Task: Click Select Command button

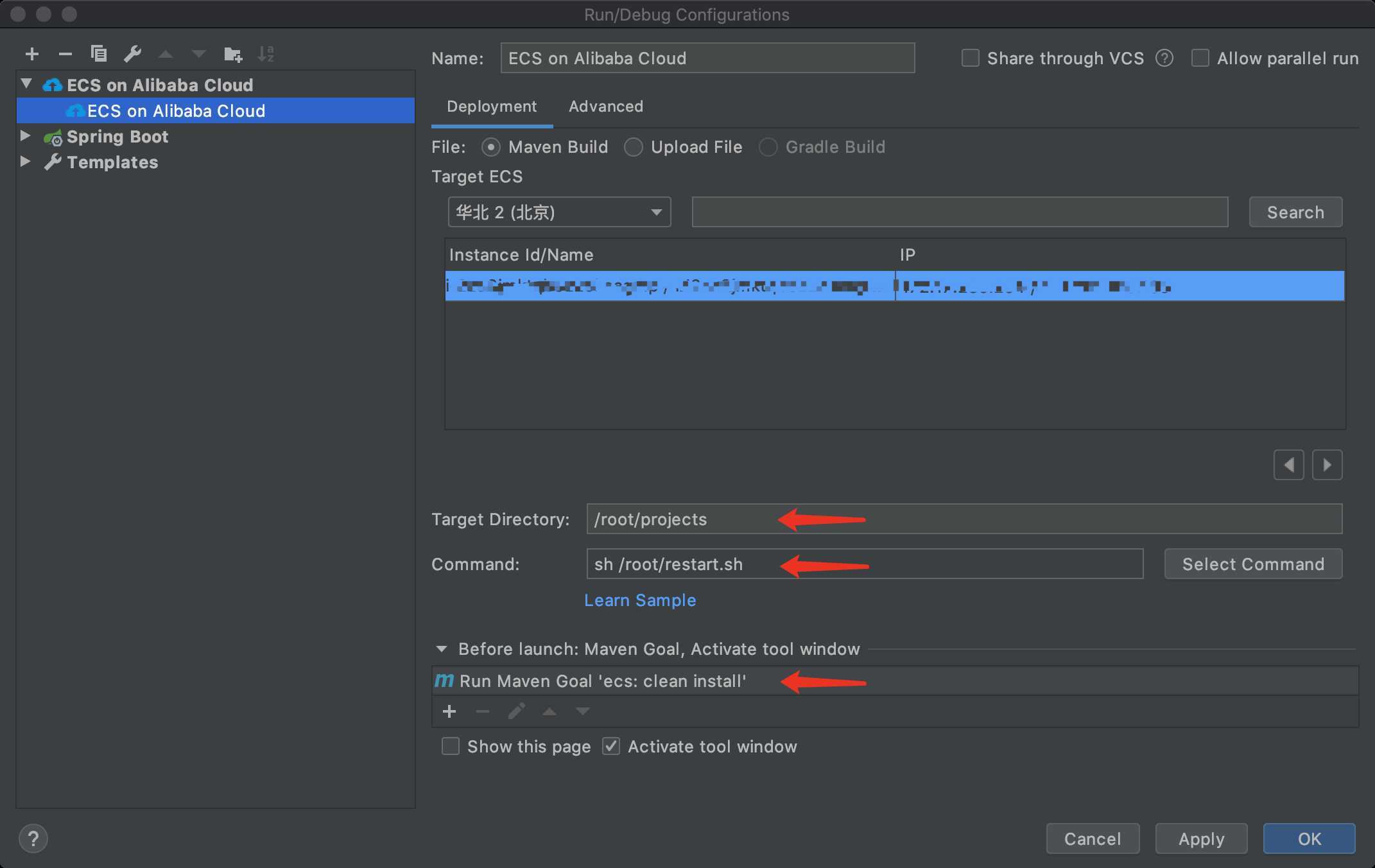Action: coord(1253,564)
